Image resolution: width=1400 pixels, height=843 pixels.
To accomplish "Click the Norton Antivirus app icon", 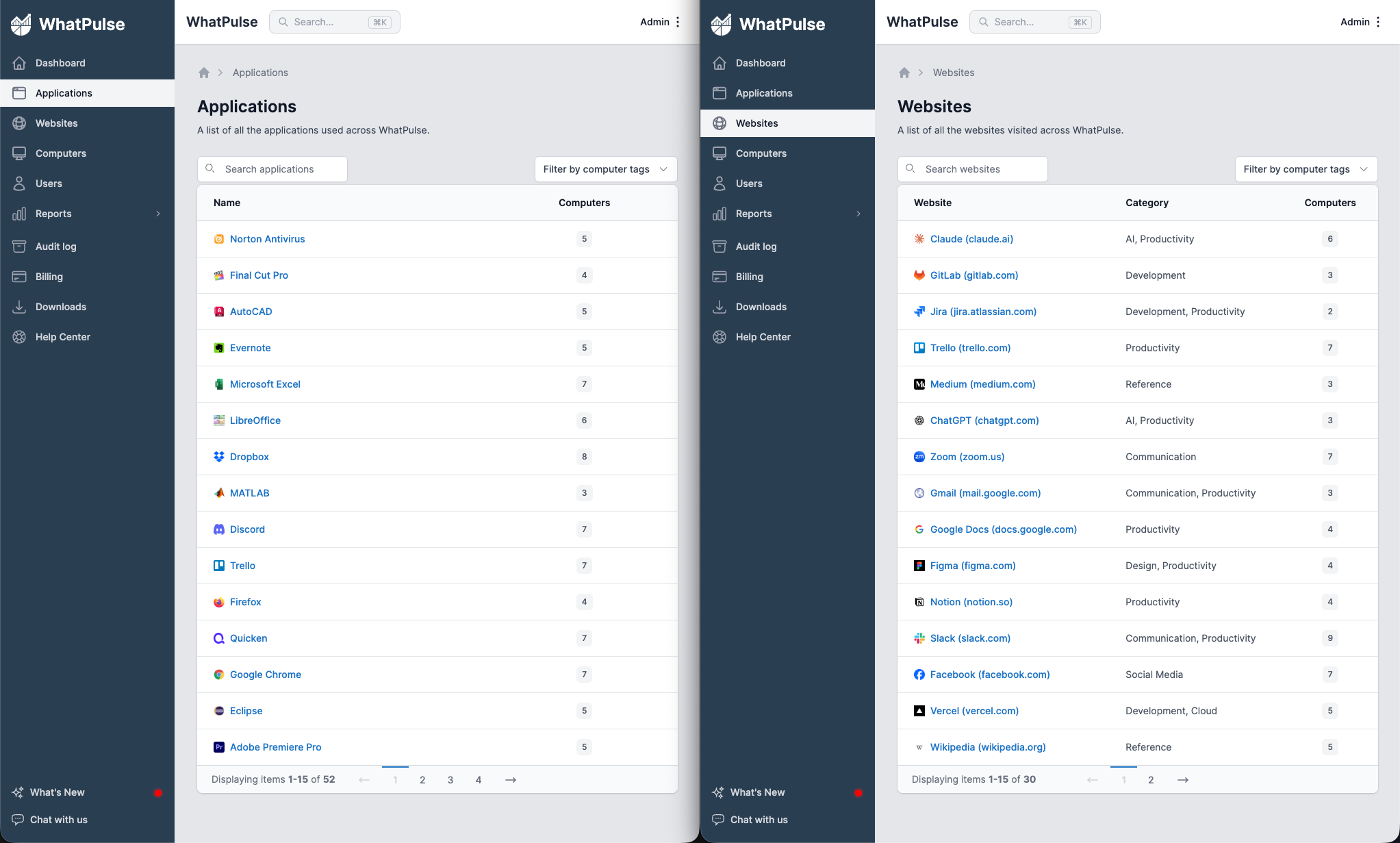I will tap(219, 239).
